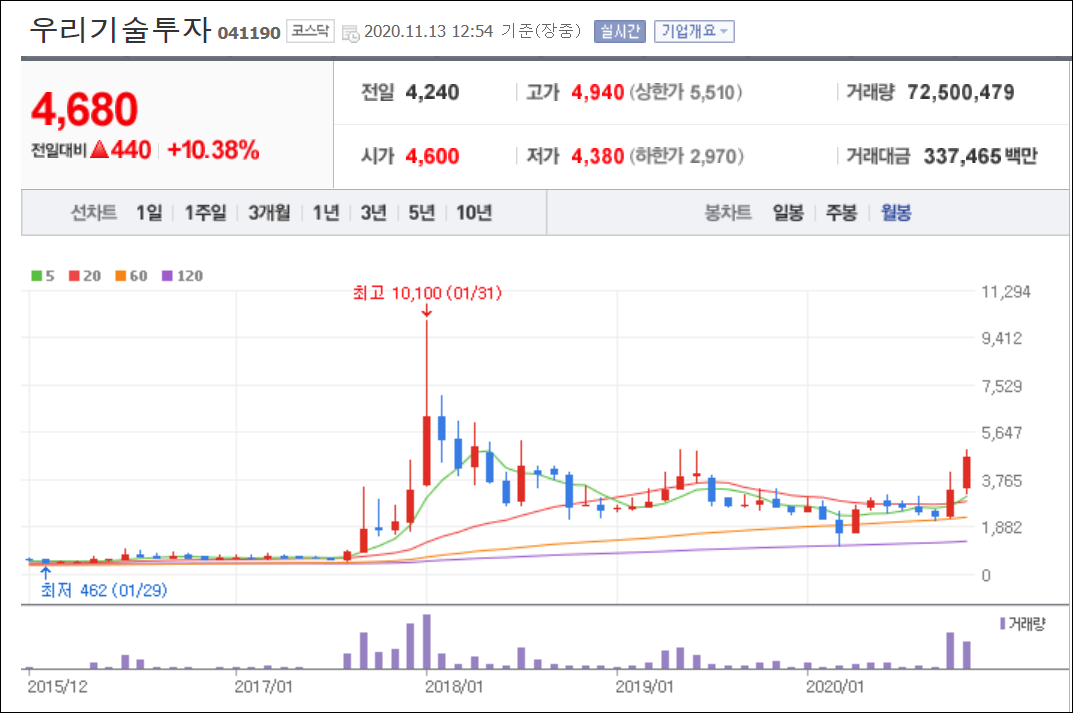The width and height of the screenshot is (1073, 713).
Task: Click the 최고 10,100 (01/31) high label
Action: (427, 294)
